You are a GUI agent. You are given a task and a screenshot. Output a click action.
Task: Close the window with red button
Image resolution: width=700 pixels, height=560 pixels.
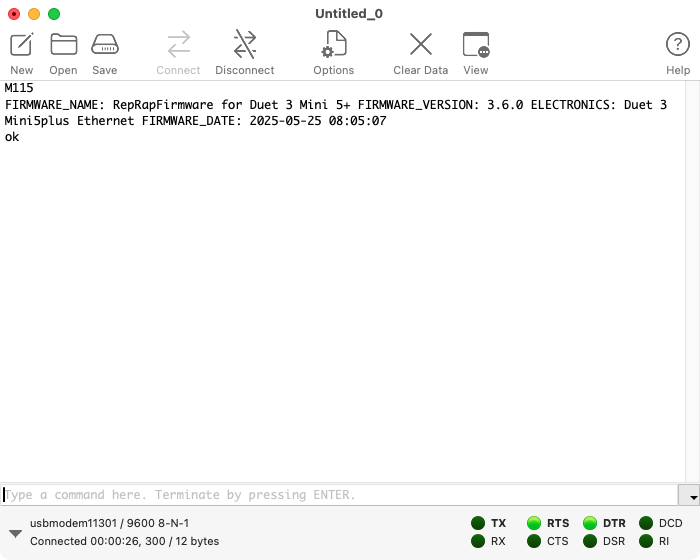14,14
